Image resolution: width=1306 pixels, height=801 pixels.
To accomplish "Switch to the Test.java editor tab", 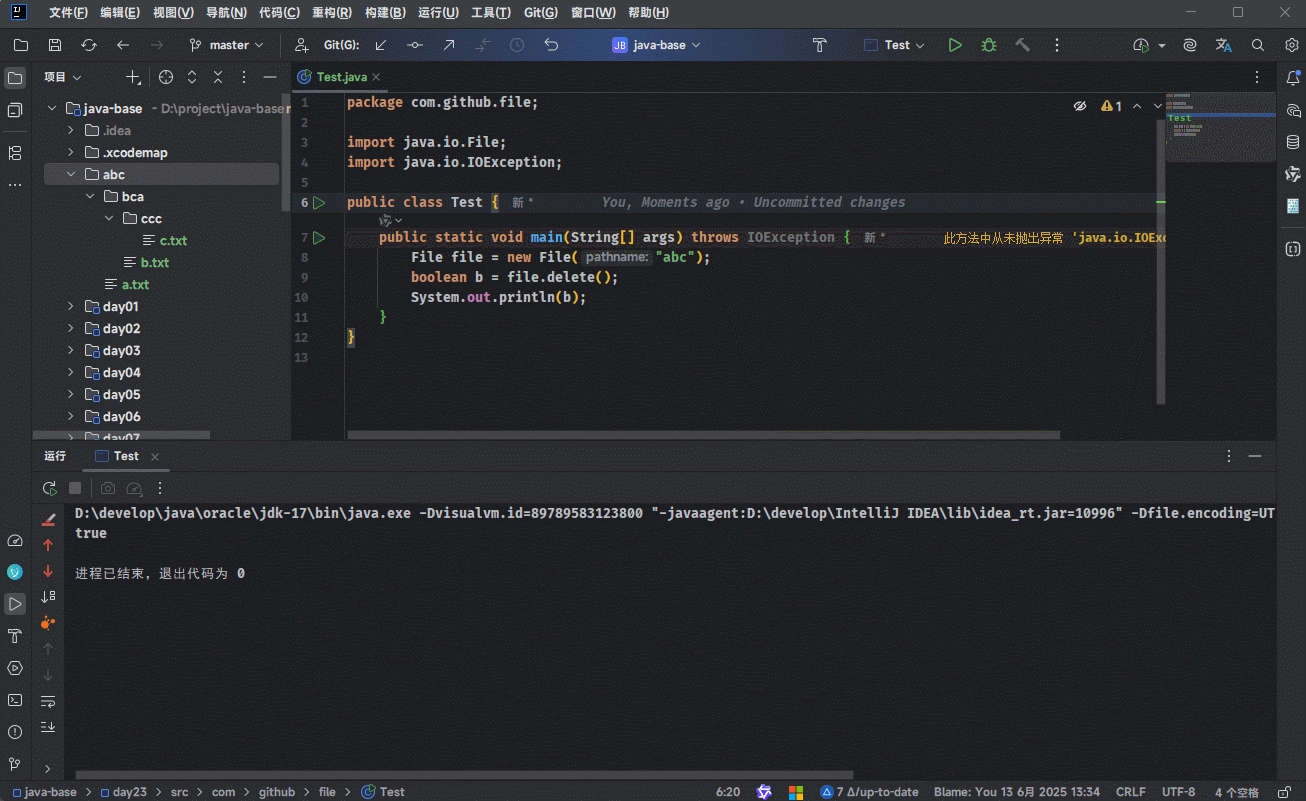I will (341, 77).
